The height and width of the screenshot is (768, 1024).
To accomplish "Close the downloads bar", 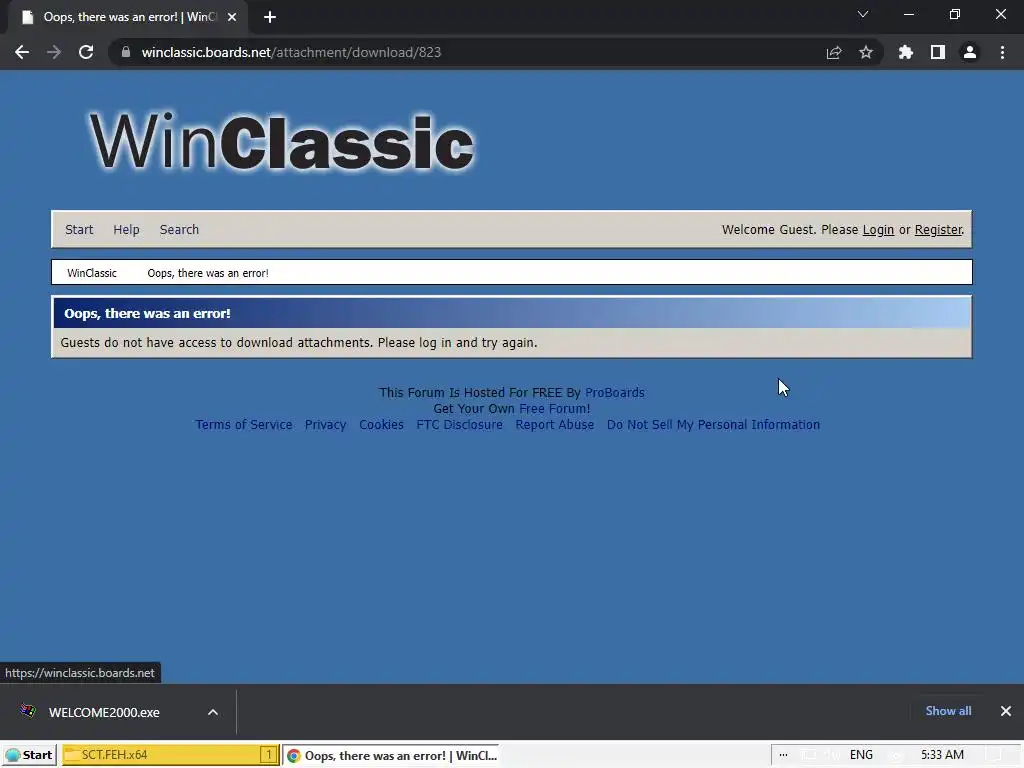I will click(x=1006, y=711).
